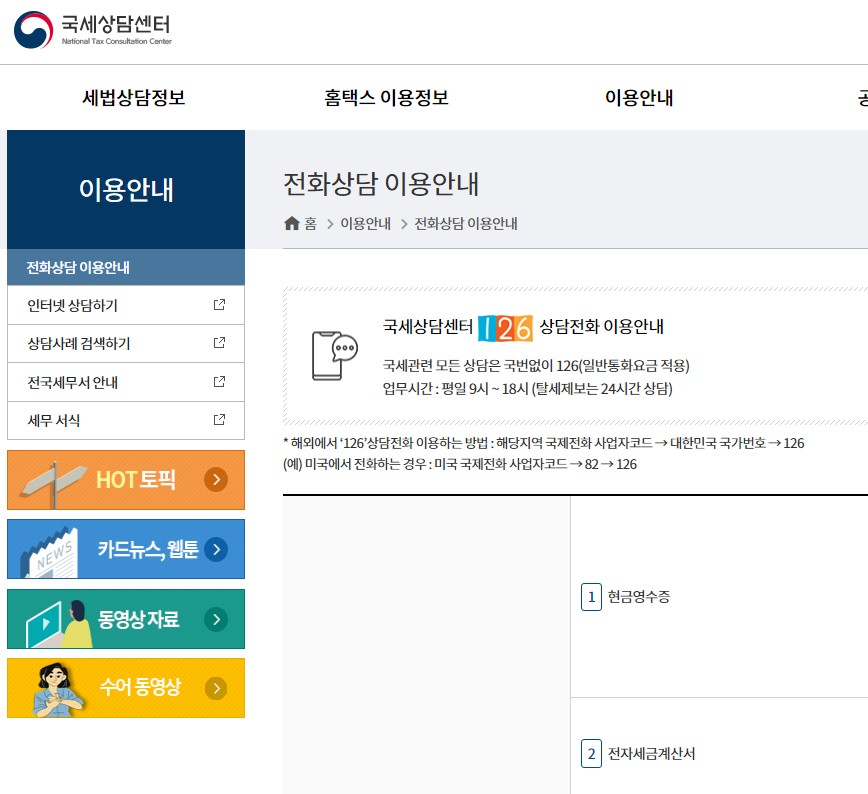Image resolution: width=868 pixels, height=794 pixels.
Task: Click the arrow on HOT 토픽 banner
Action: (x=216, y=480)
